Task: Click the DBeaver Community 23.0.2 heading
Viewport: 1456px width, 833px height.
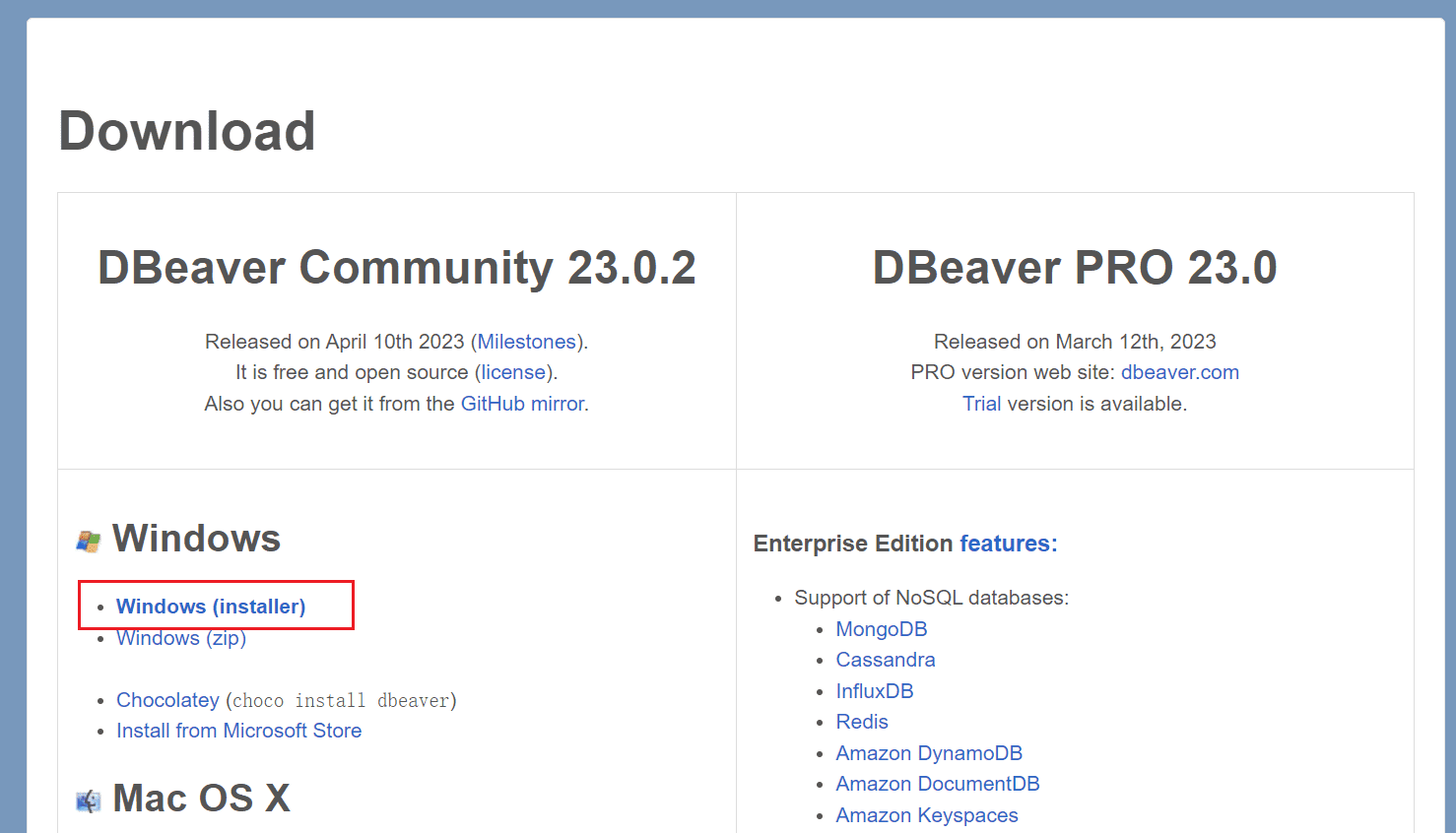Action: tap(397, 268)
